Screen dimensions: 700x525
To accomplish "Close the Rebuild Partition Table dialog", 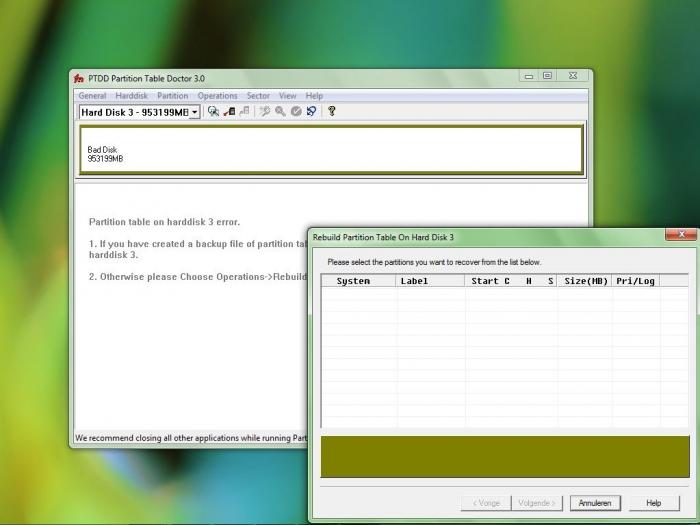I will (681, 234).
